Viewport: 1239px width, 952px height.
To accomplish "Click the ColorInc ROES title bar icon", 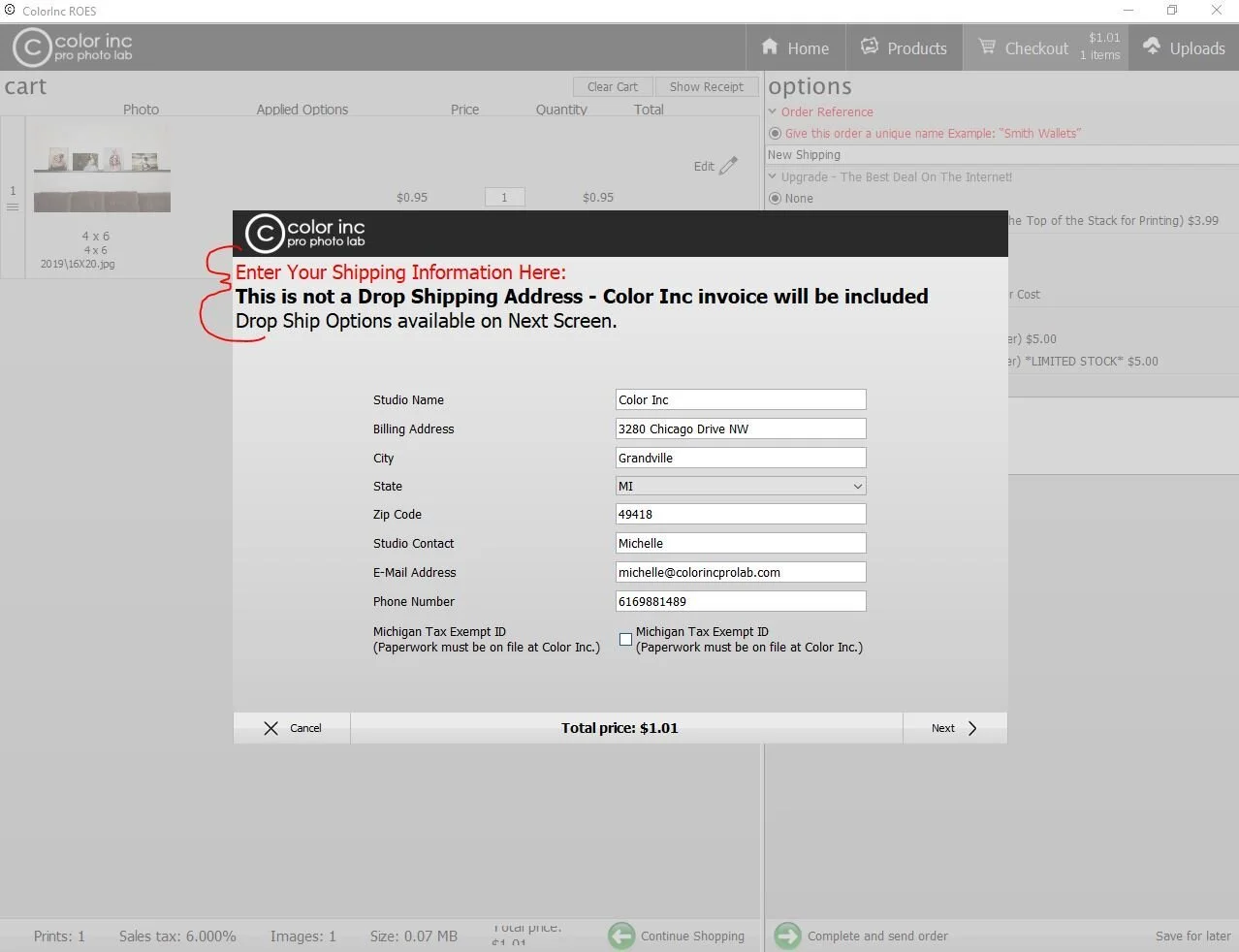I will point(10,11).
